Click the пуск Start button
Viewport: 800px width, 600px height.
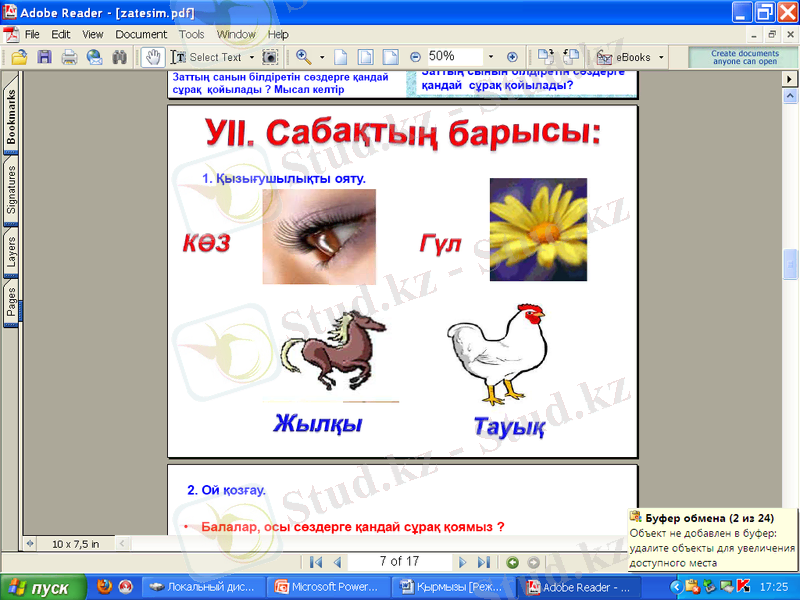[40, 587]
